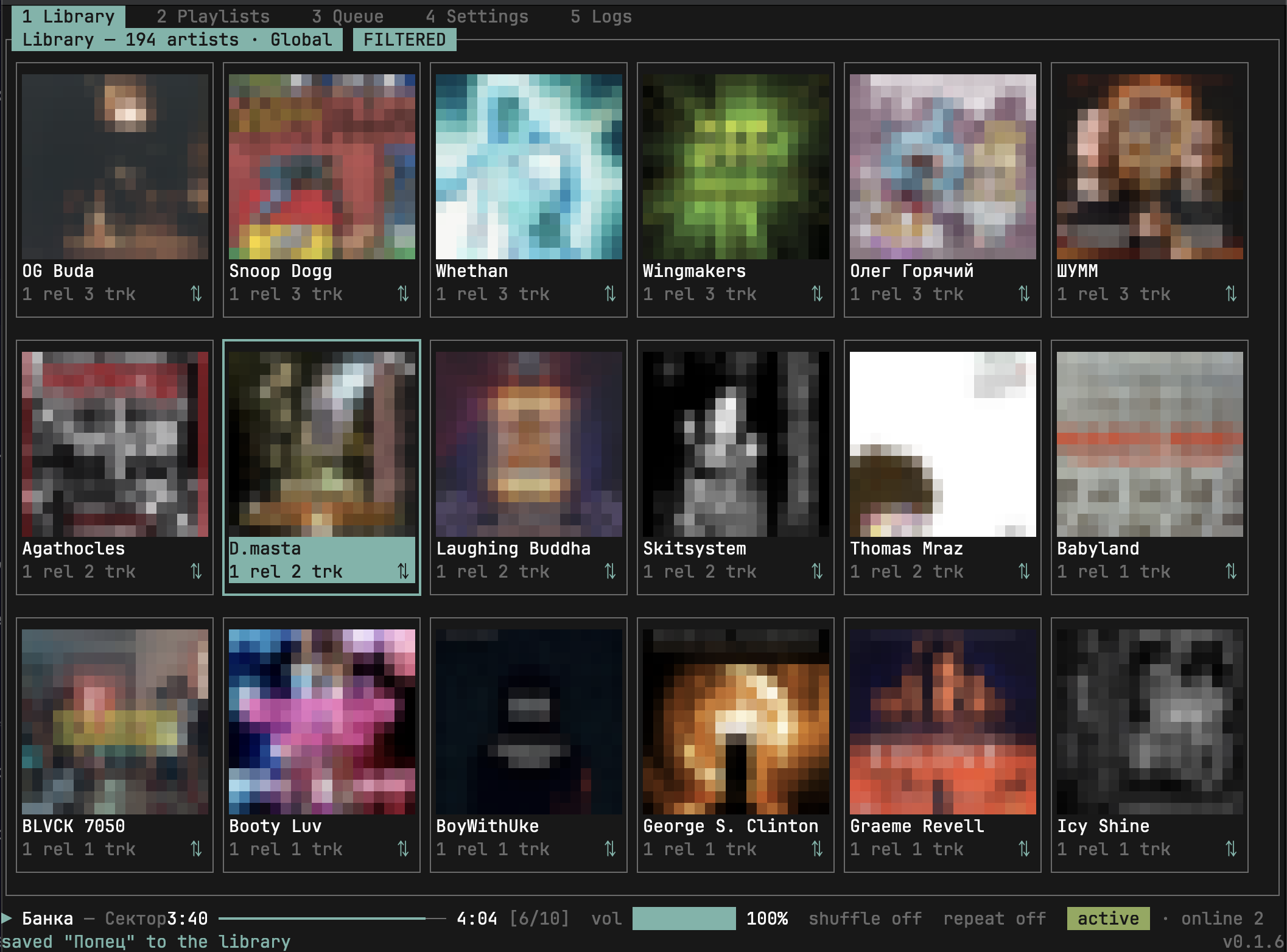The height and width of the screenshot is (952, 1287).
Task: Click the sort arrows icon on BLVCK 7050 card
Action: [x=196, y=849]
